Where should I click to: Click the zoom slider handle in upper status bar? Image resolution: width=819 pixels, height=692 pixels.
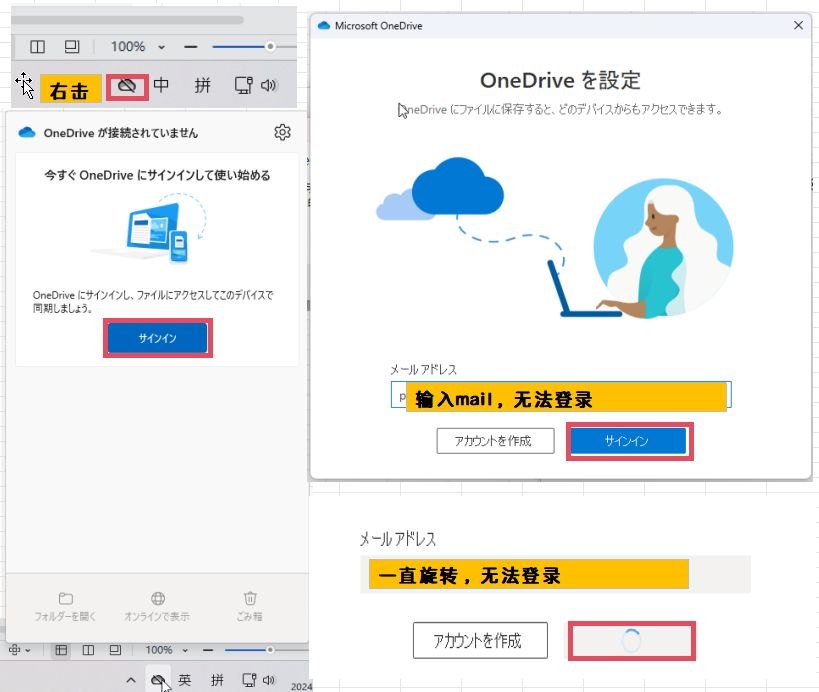pos(270,46)
